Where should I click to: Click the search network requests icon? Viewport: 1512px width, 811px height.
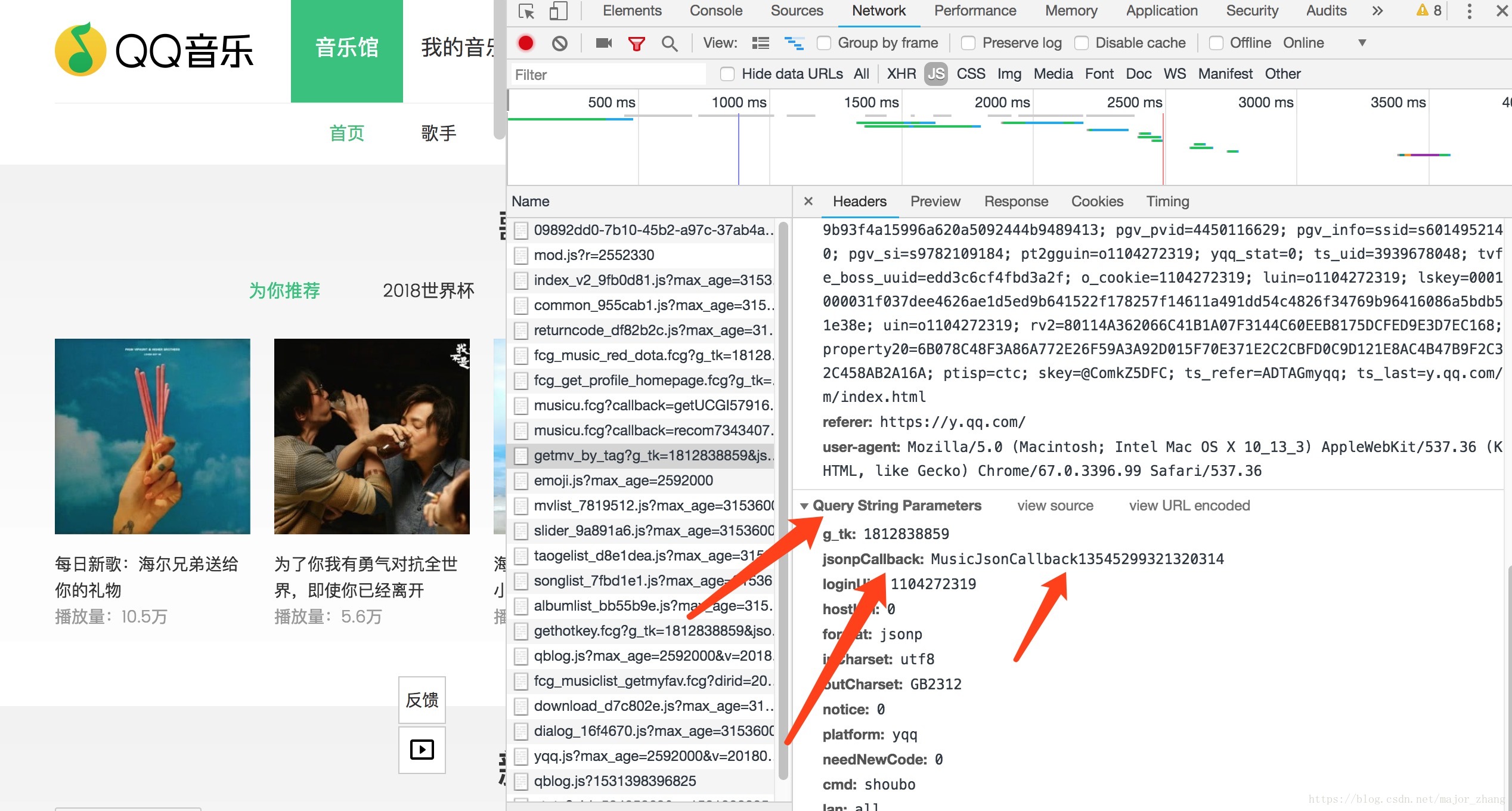click(670, 42)
